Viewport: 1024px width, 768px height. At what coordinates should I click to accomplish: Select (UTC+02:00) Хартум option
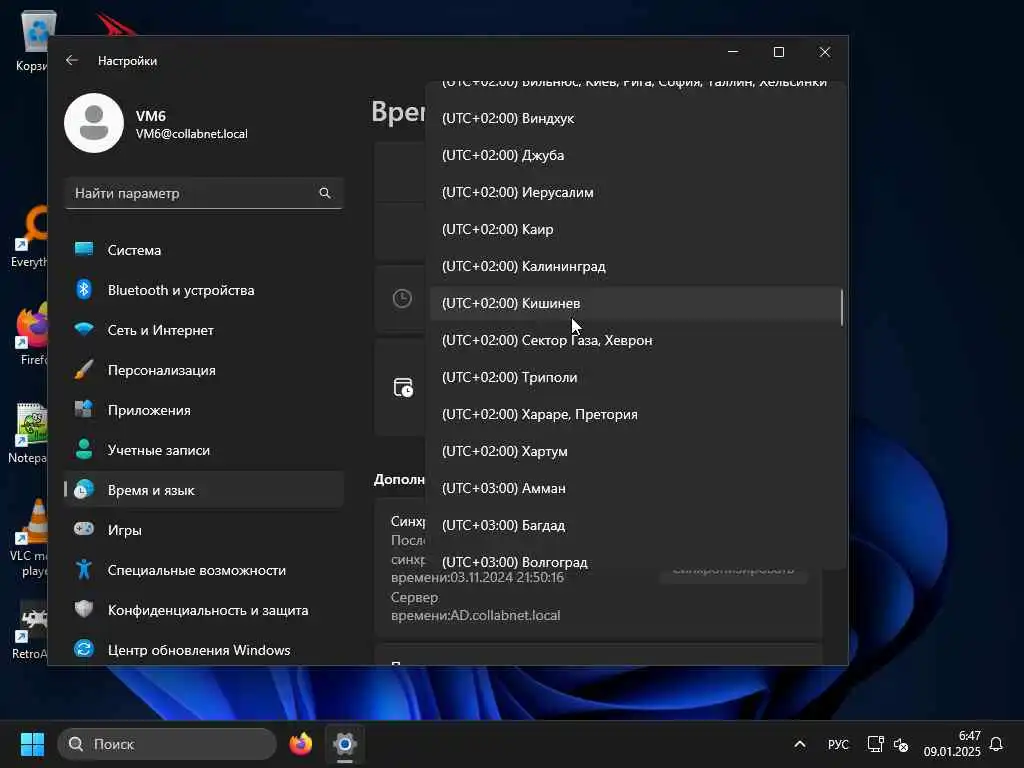pyautogui.click(x=636, y=451)
